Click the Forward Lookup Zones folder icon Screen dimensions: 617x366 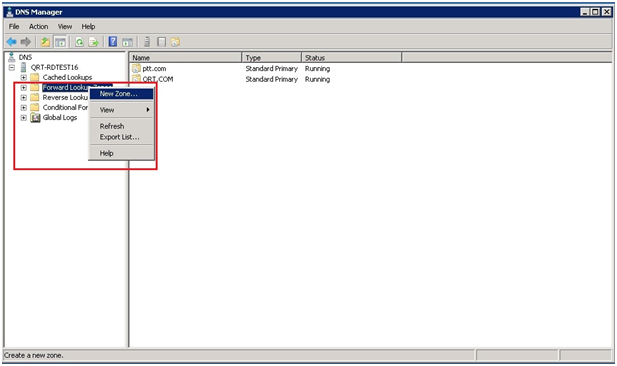click(x=35, y=87)
